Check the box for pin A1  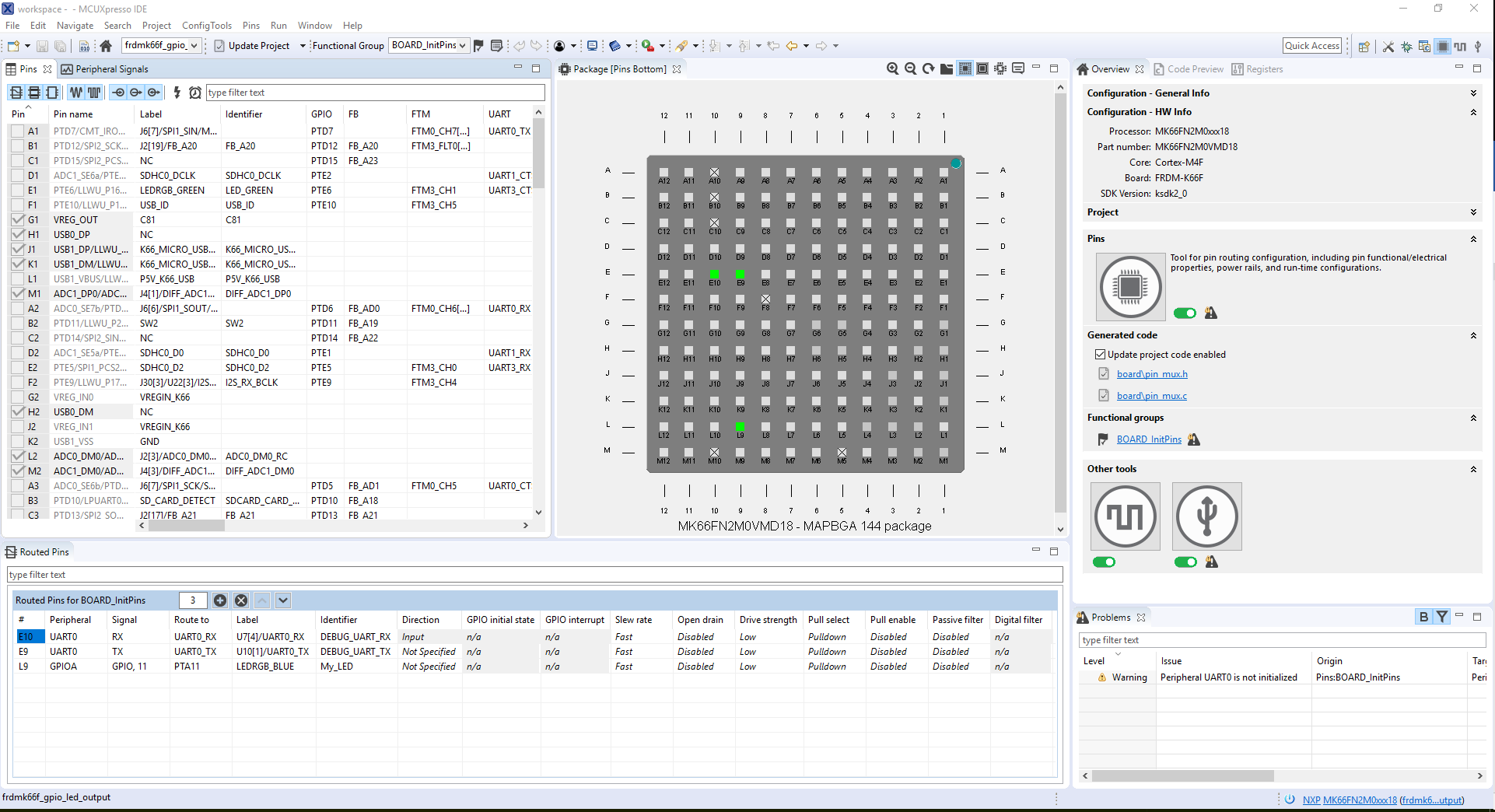click(17, 131)
